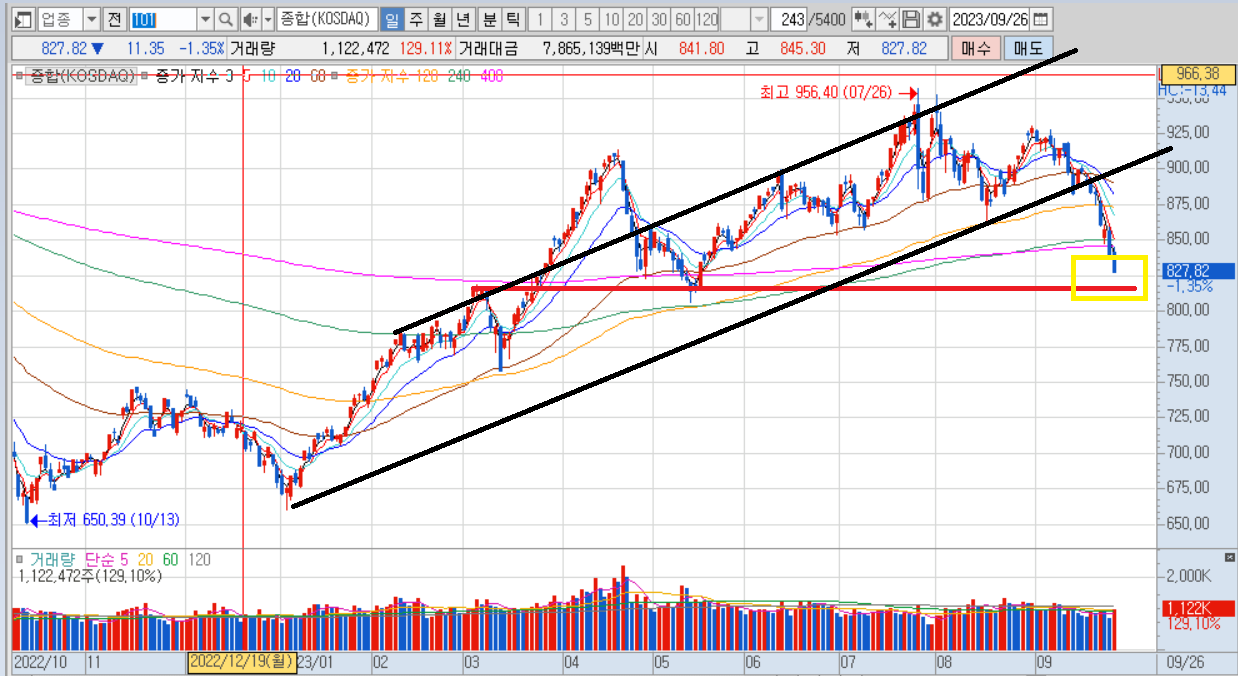Image resolution: width=1238 pixels, height=676 pixels.
Task: Click the 매수 buy button
Action: point(974,48)
